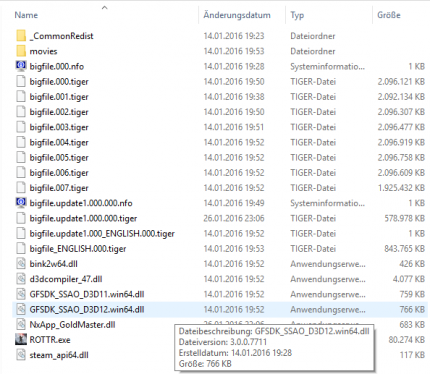Select file name bigfile.004.tiger

click(x=59, y=143)
